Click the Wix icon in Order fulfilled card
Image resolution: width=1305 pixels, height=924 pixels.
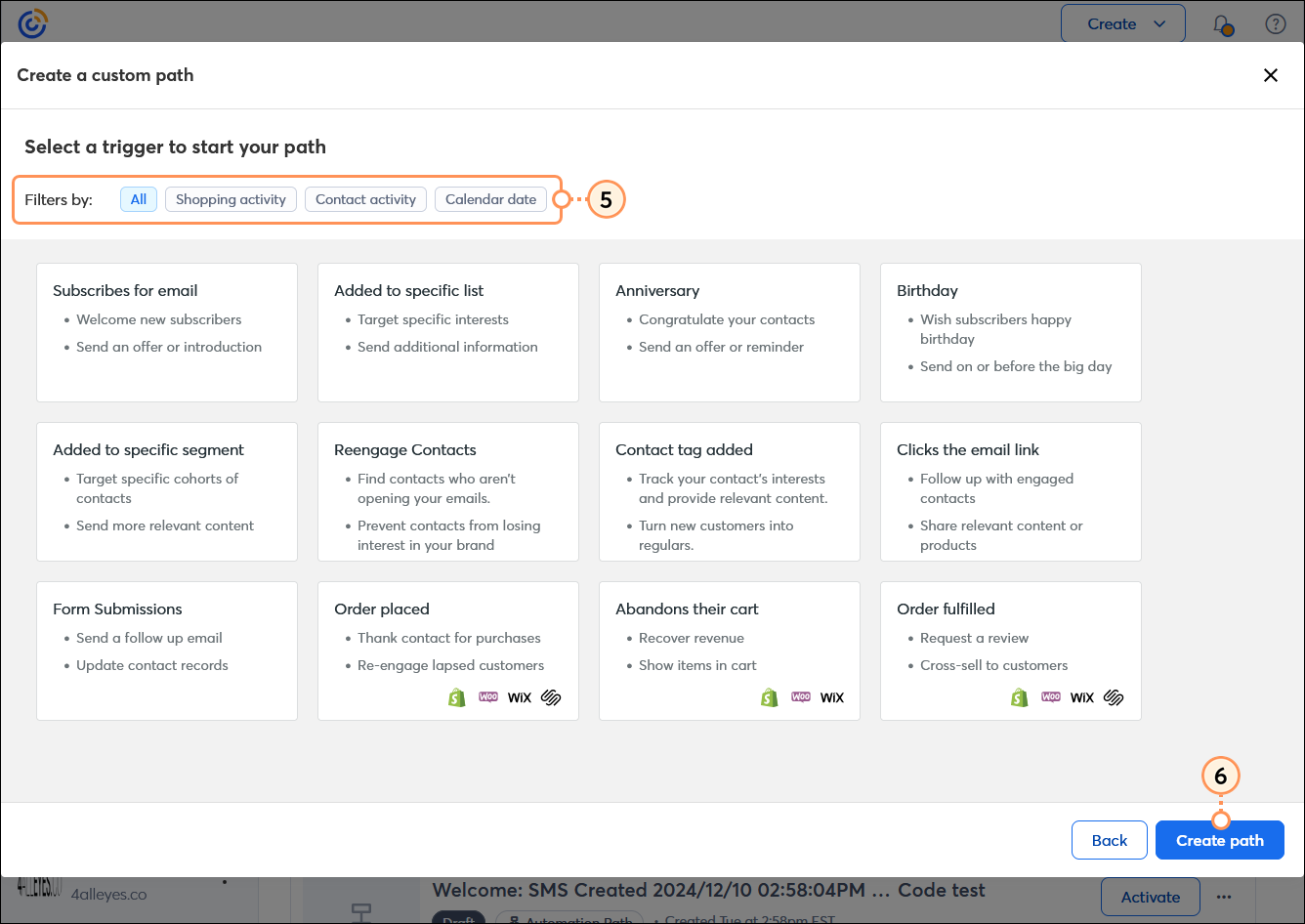1082,697
